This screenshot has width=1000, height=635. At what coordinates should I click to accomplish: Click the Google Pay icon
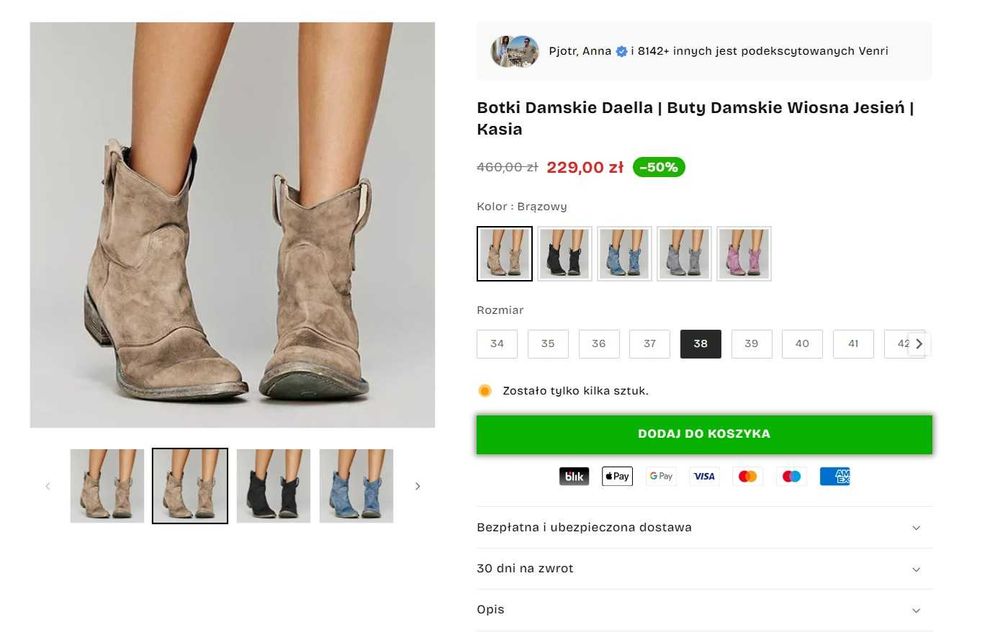click(x=661, y=477)
